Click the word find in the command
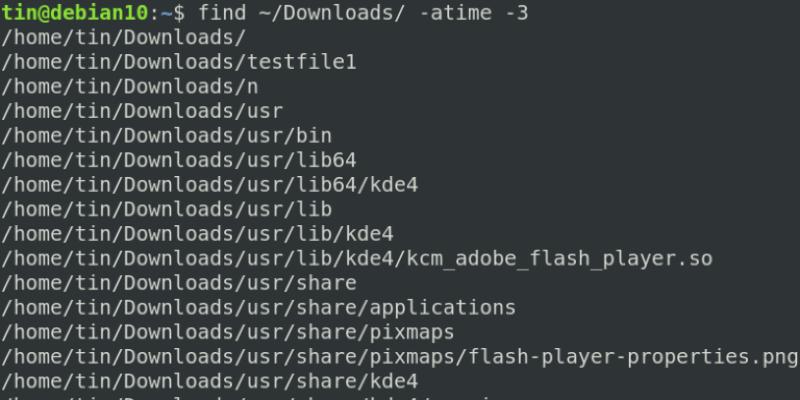The image size is (800, 400). 224,14
